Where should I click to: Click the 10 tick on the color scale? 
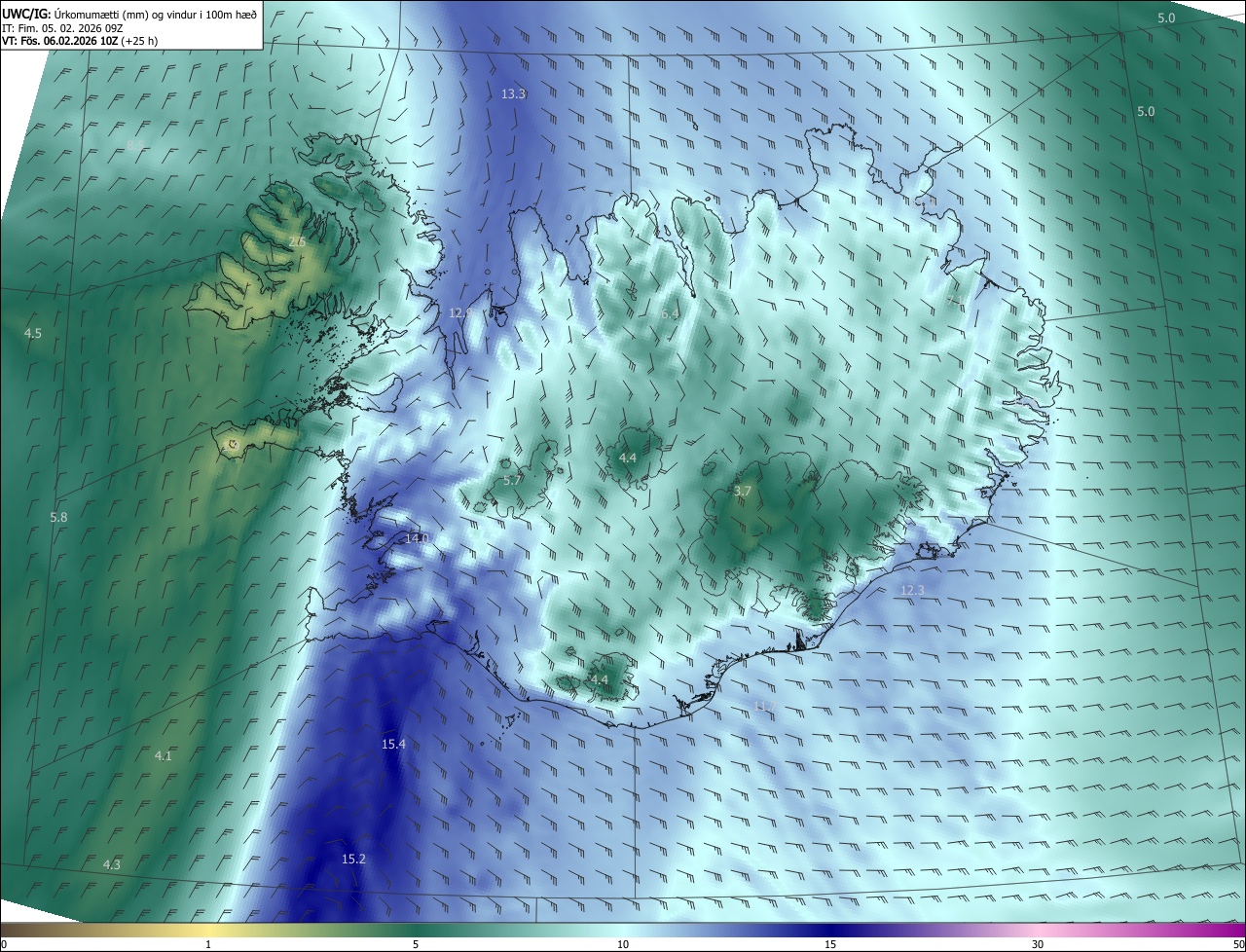(623, 944)
